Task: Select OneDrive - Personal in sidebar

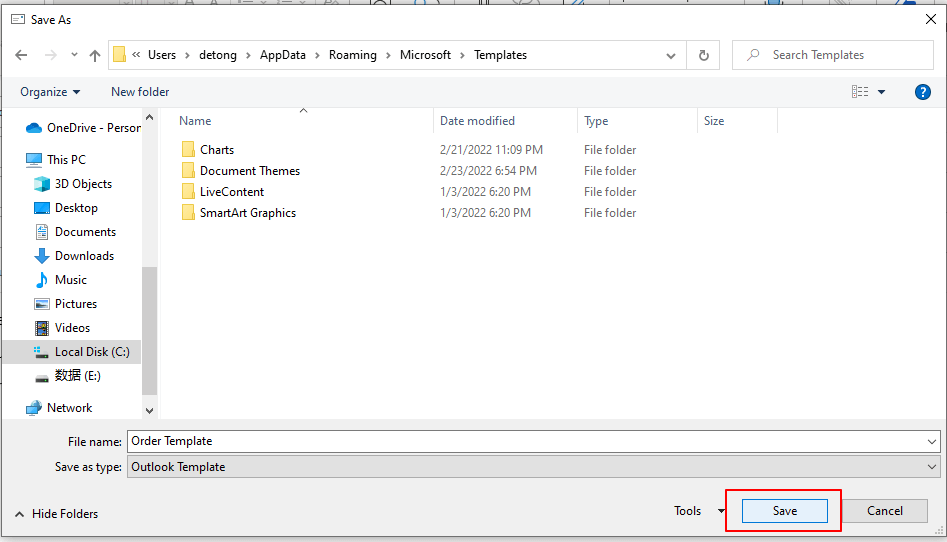Action: pyautogui.click(x=83, y=128)
